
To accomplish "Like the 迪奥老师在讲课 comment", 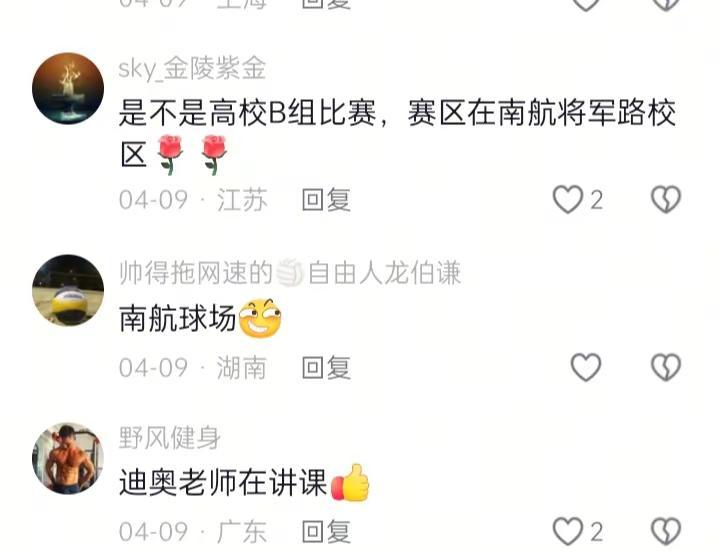I will [568, 531].
